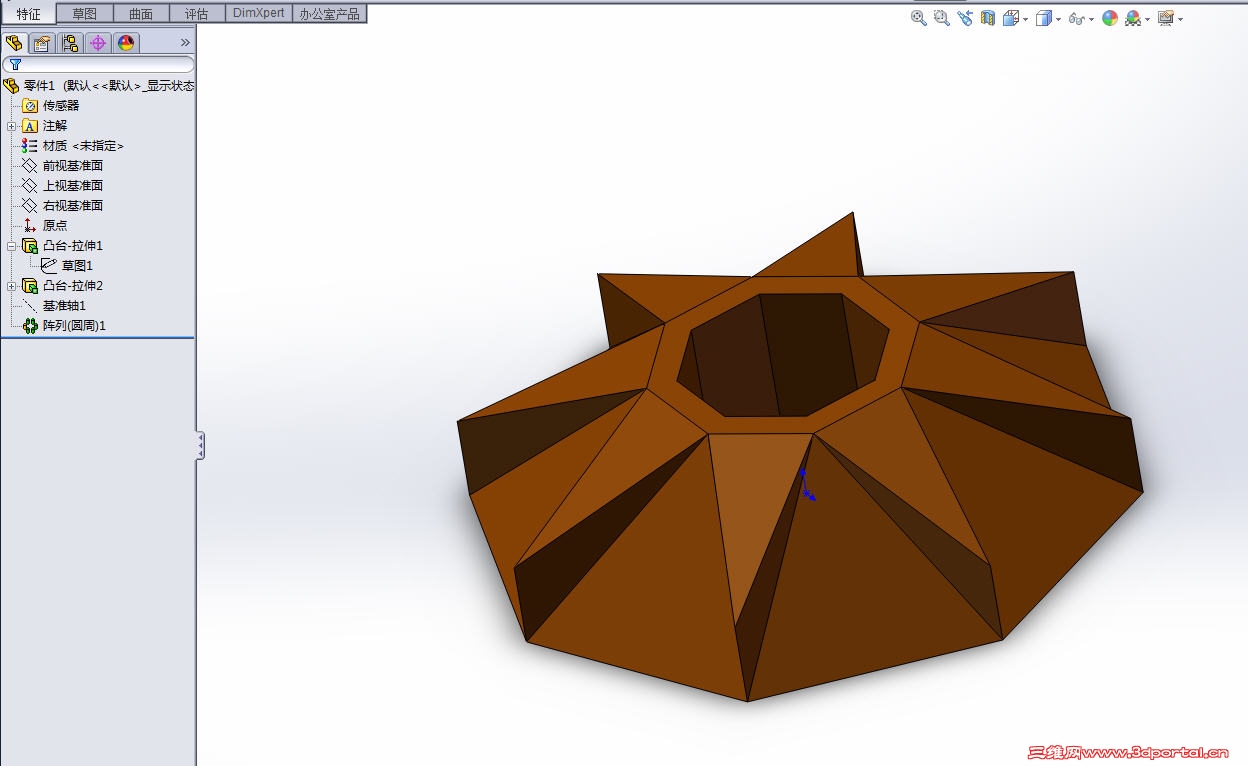Screen dimensions: 1248x766
Task: Select the PropertyManager tab icon
Action: (41, 42)
